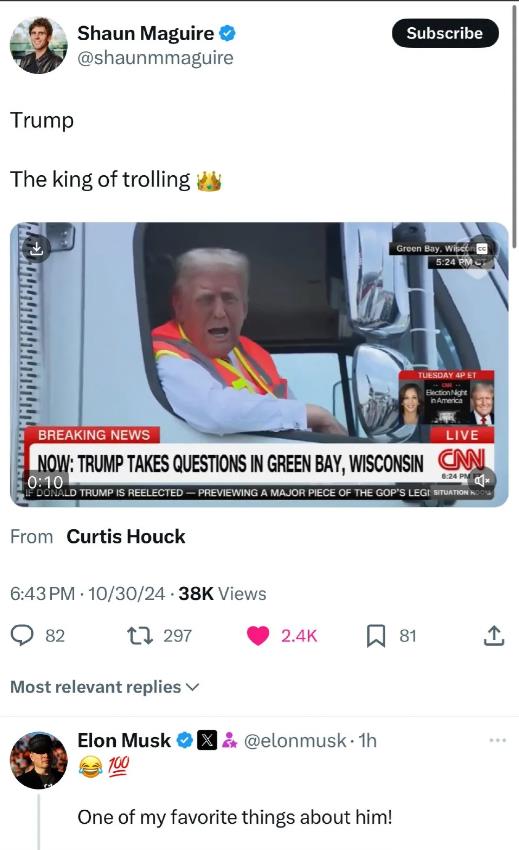
Task: Expand the Most relevant replies dropdown
Action: (x=105, y=687)
